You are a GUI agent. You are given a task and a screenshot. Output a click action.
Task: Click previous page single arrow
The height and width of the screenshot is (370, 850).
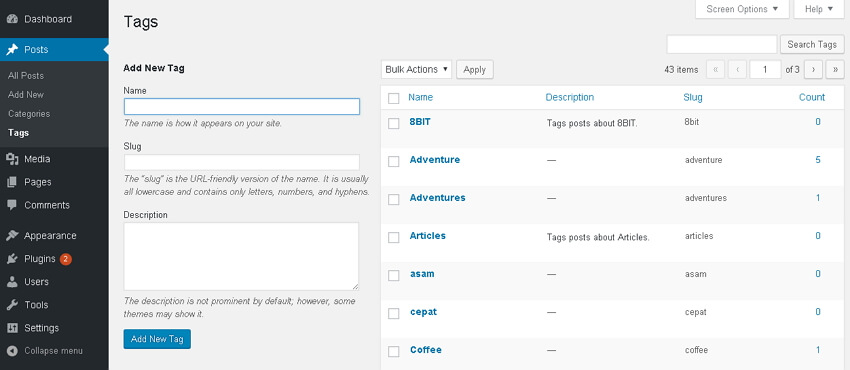pos(738,69)
